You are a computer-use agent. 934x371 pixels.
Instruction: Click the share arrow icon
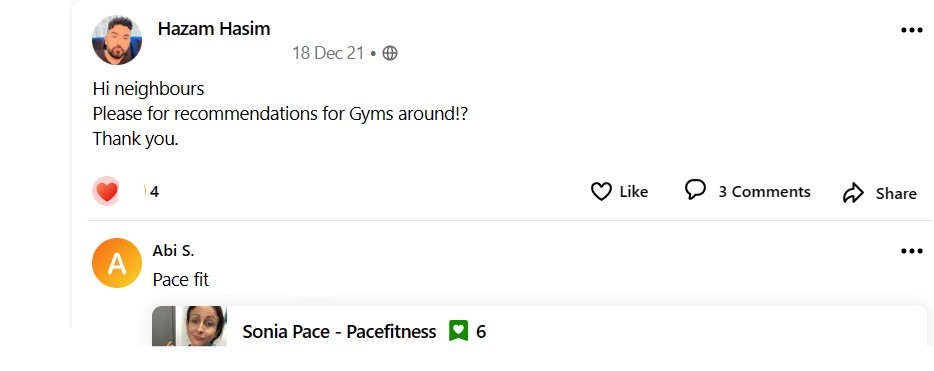click(853, 193)
